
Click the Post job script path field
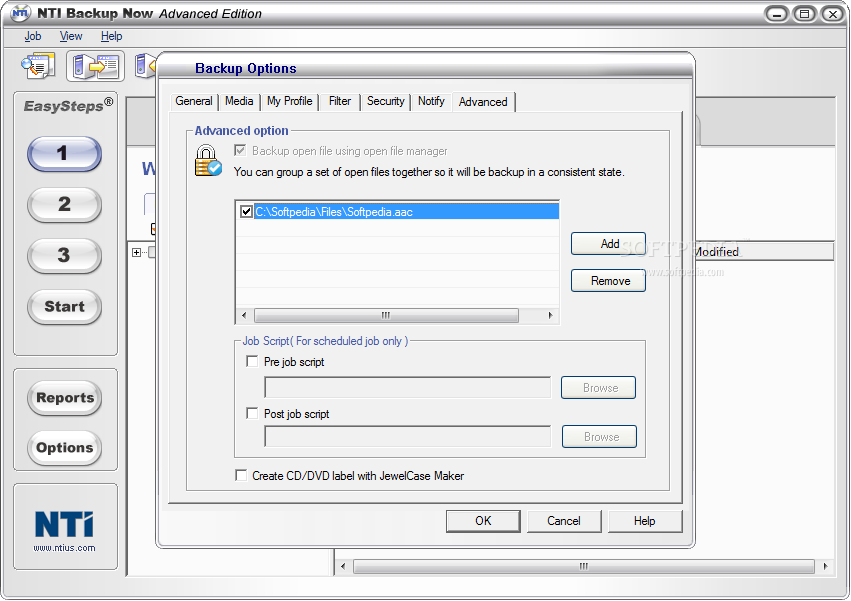408,436
